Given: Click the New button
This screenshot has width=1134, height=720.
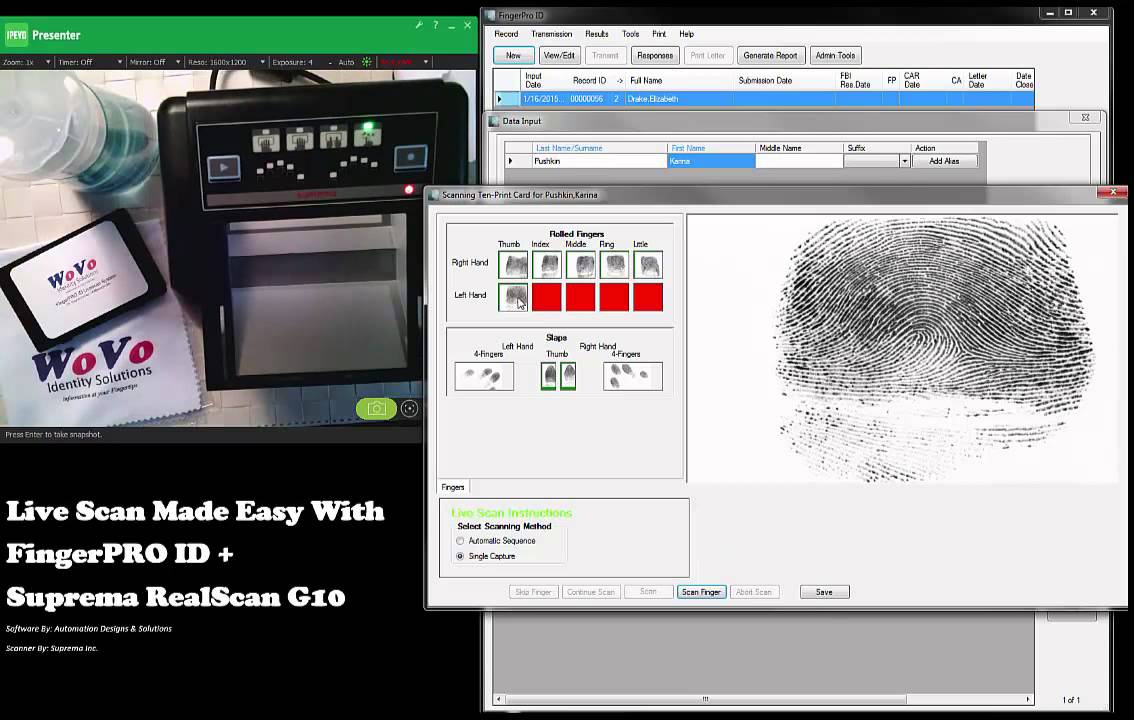Looking at the screenshot, I should coord(513,56).
